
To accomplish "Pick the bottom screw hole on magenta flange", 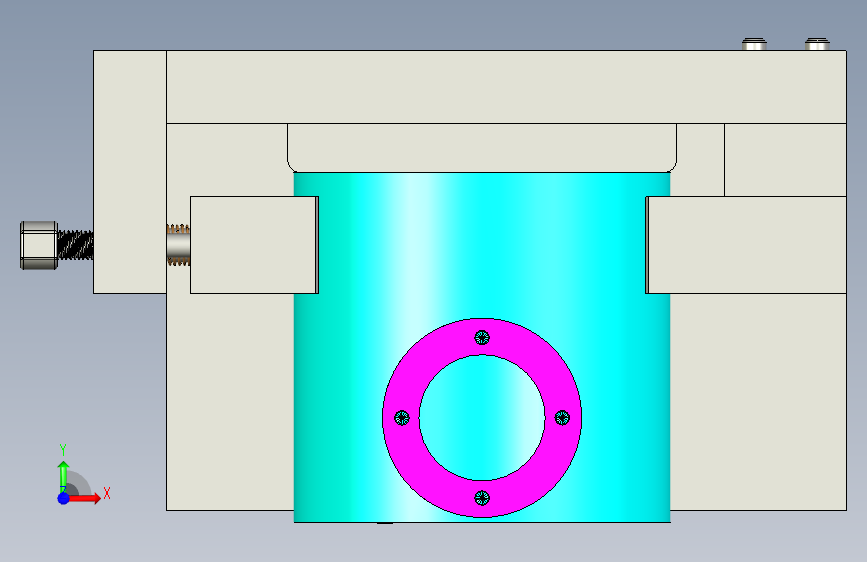I will tap(482, 498).
